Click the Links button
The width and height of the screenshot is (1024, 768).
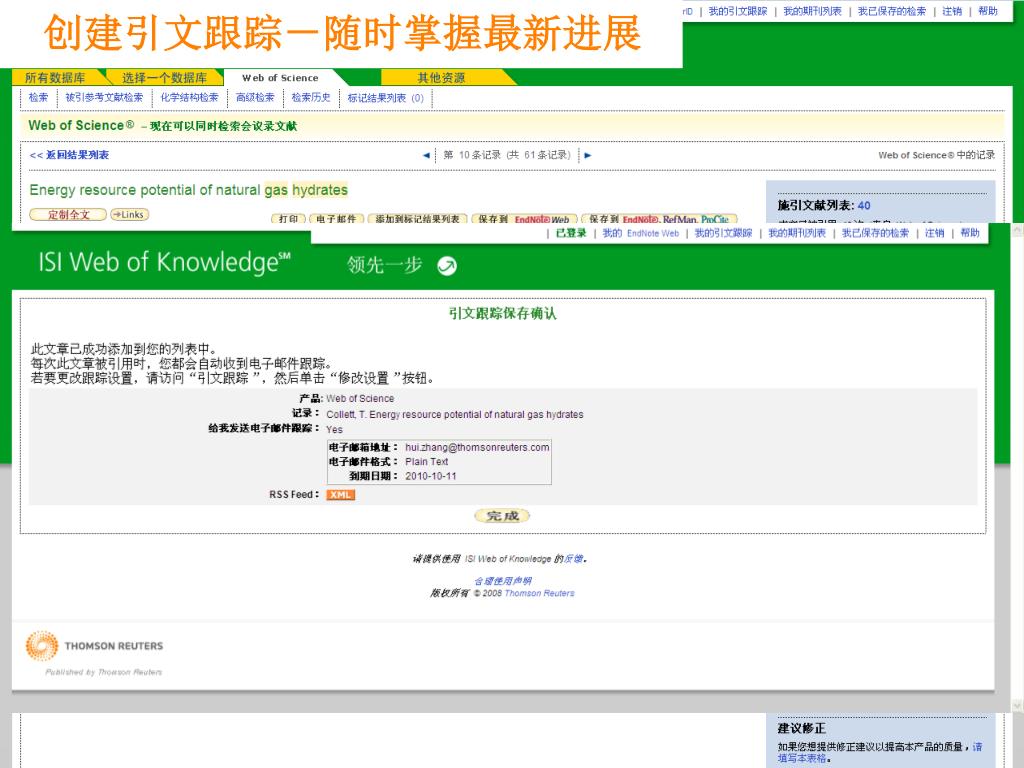129,214
